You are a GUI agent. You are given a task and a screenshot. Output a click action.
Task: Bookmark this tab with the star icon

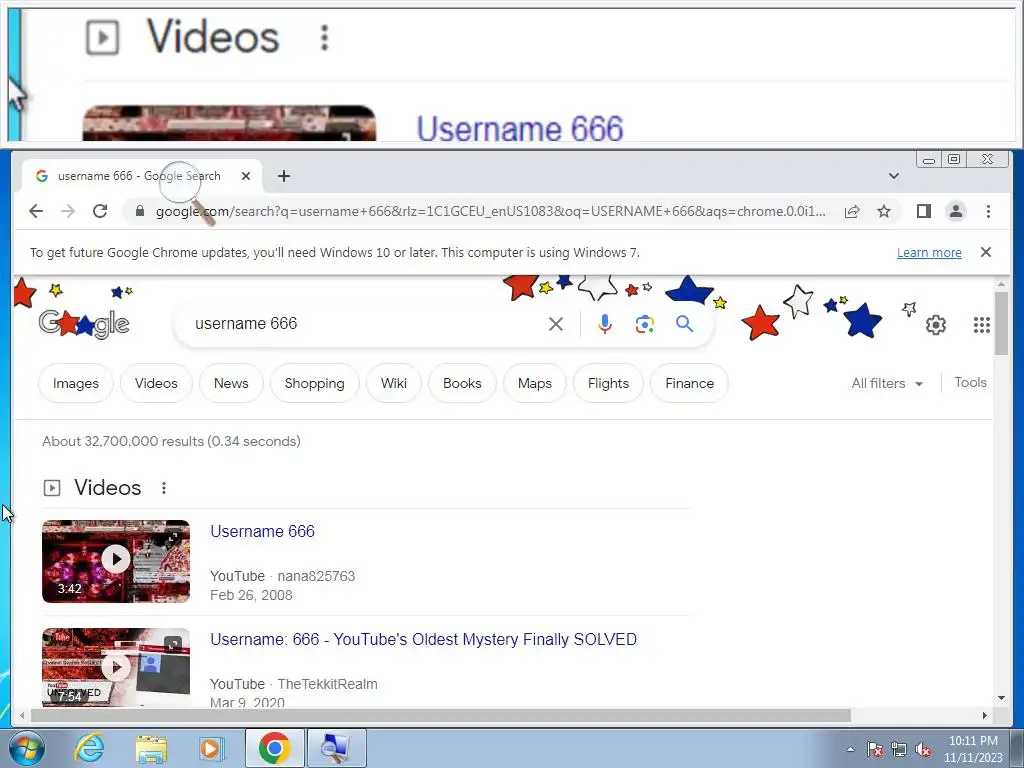(x=884, y=211)
